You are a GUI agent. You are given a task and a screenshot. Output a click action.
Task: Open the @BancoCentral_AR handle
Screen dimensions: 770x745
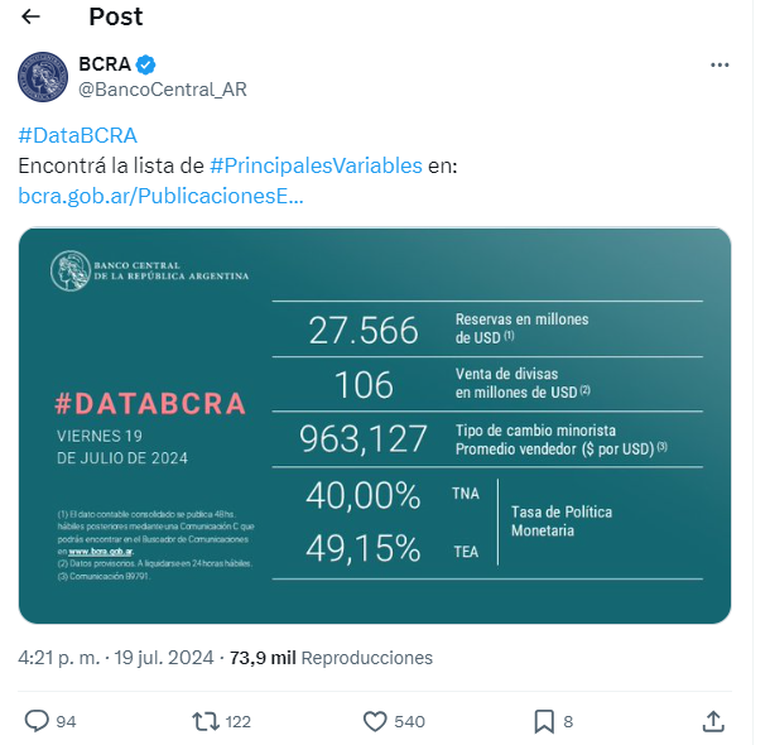162,89
